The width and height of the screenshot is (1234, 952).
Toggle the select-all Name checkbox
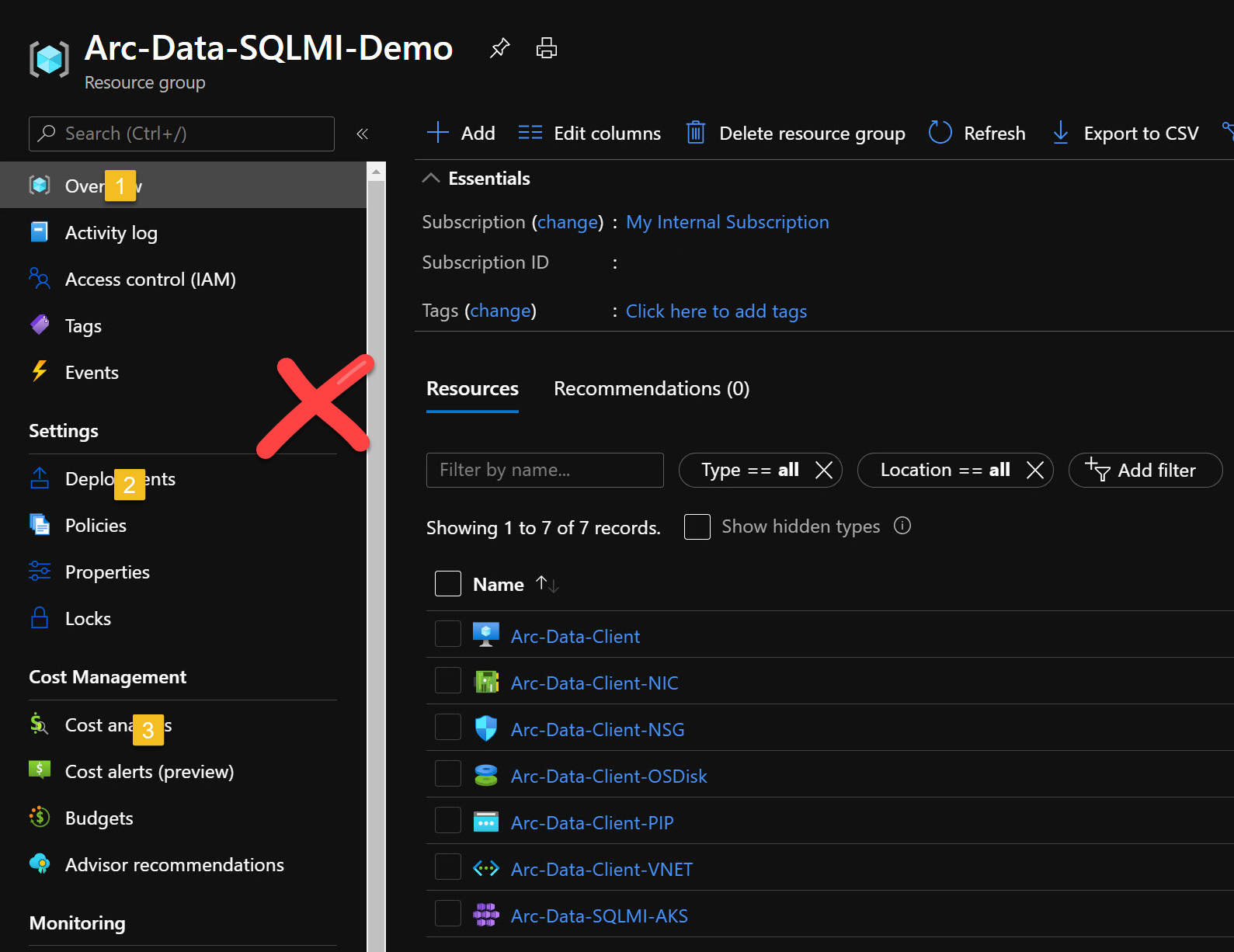[x=448, y=583]
